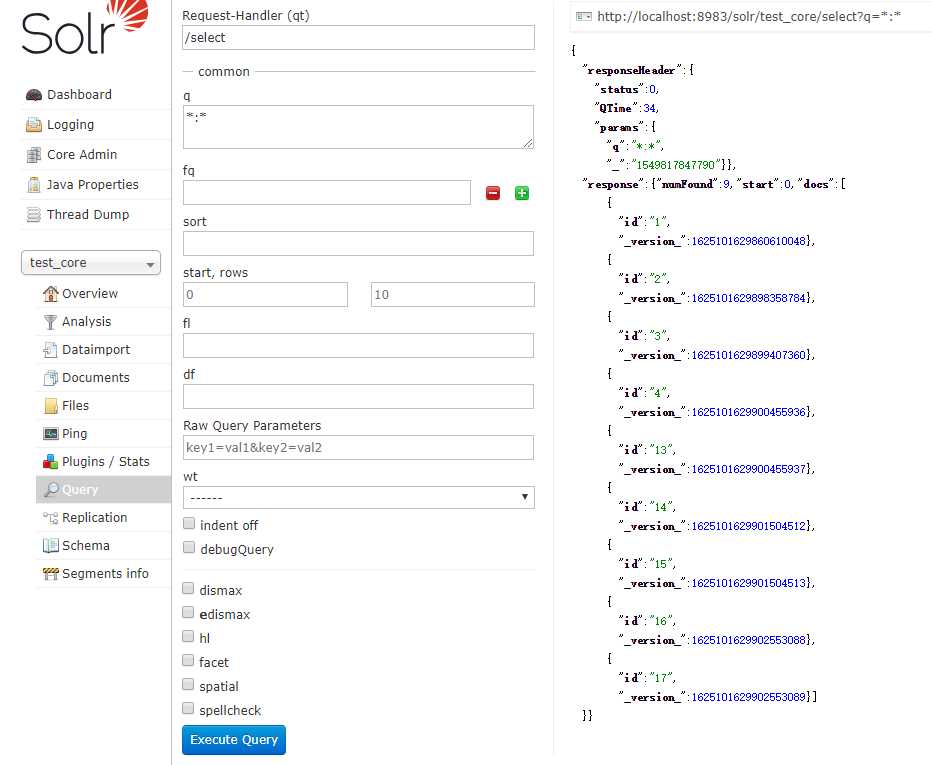Check the facet option
The width and height of the screenshot is (932, 765).
[x=188, y=660]
